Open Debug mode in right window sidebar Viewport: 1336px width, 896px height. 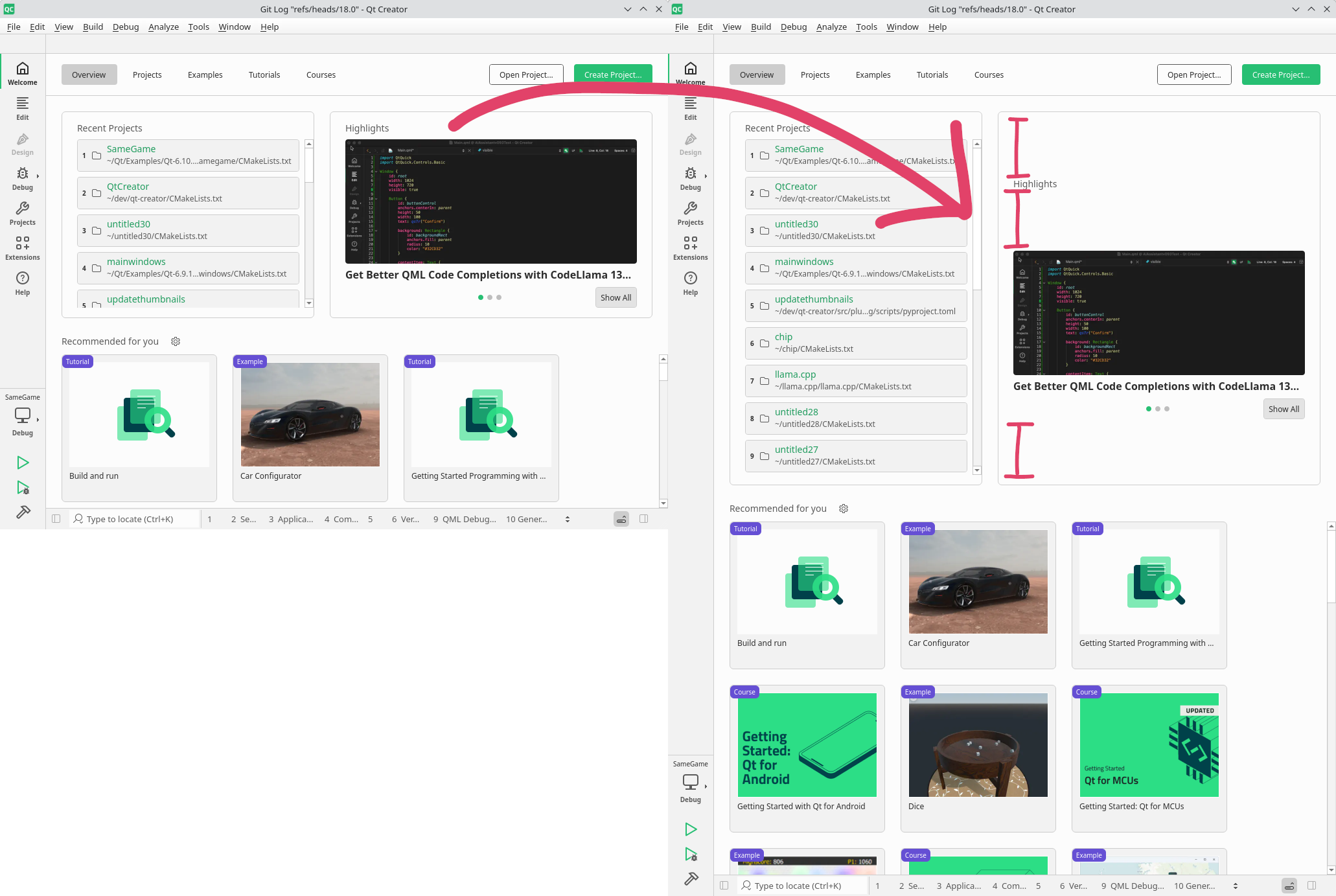pos(691,178)
